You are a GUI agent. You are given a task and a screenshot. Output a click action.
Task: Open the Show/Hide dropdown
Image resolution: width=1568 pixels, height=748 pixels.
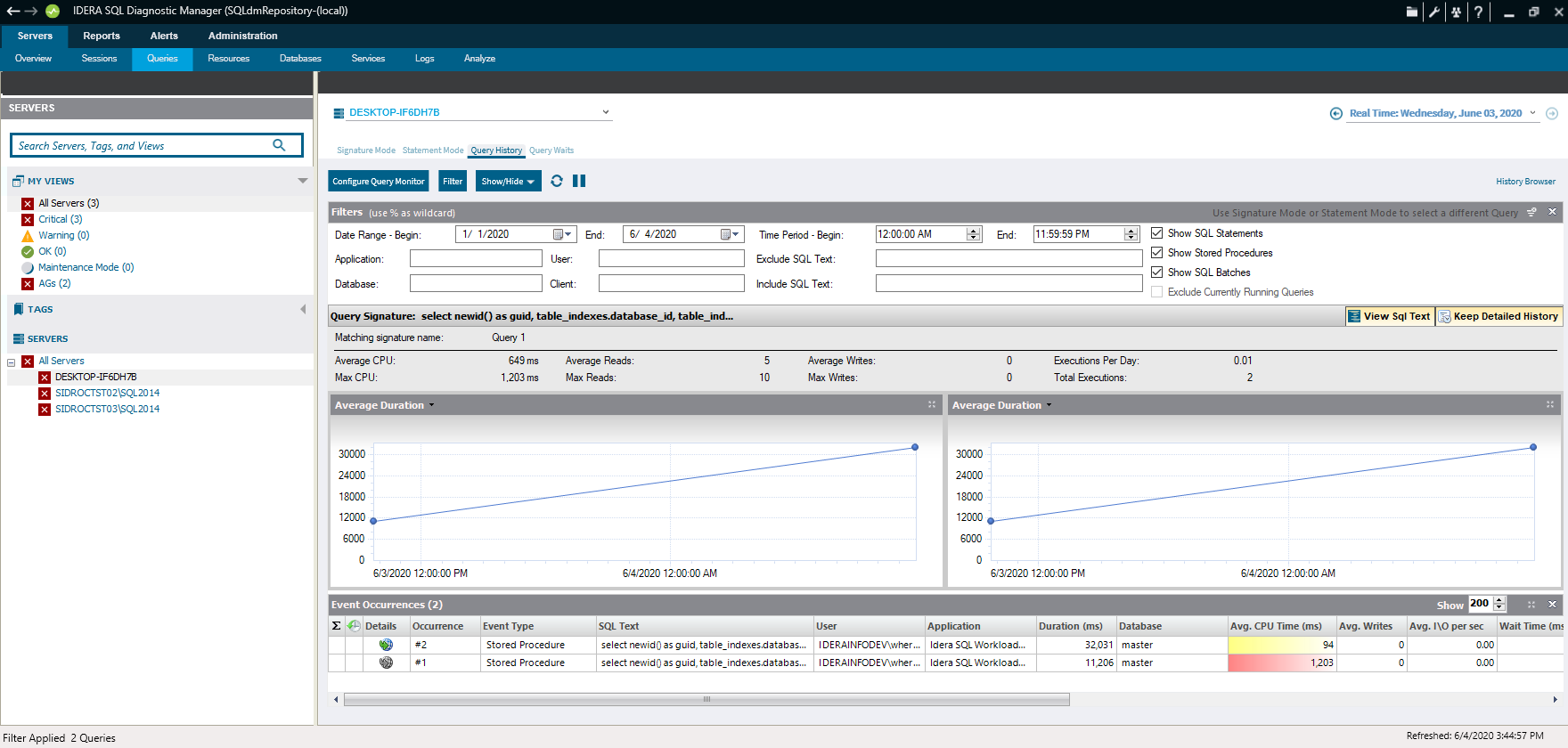pos(508,181)
